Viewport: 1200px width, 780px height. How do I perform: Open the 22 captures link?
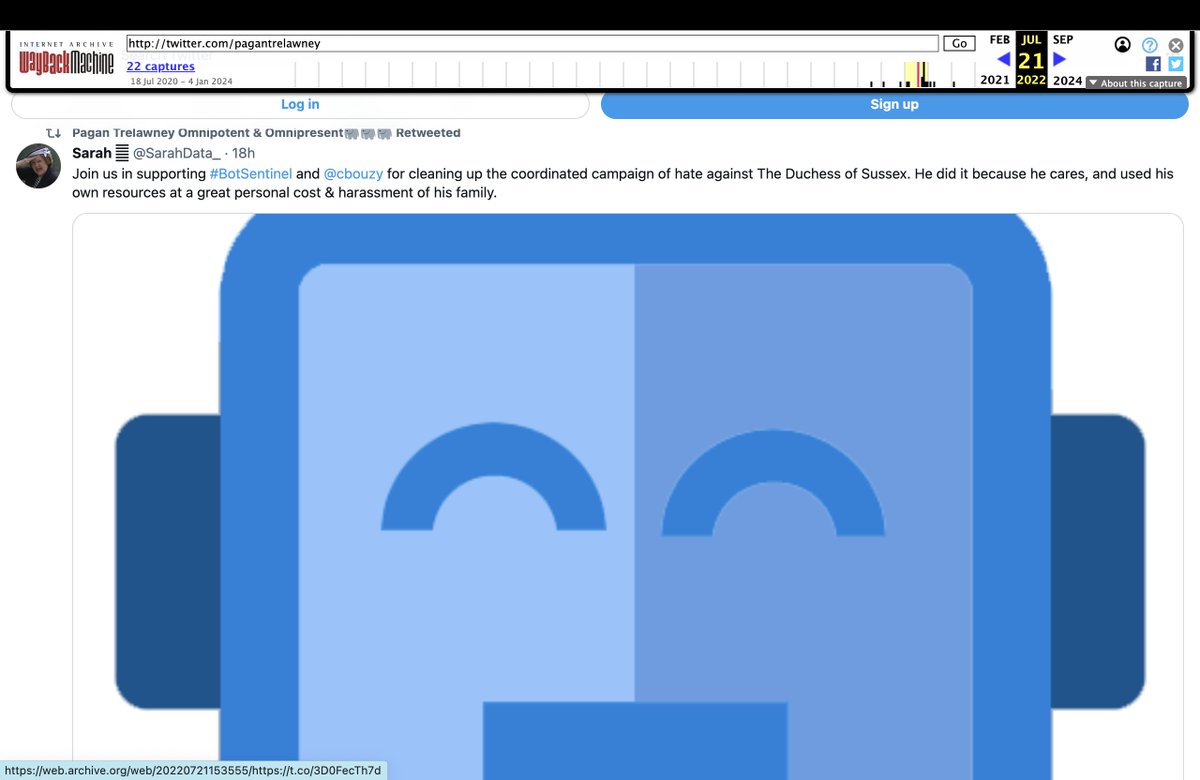coord(160,67)
